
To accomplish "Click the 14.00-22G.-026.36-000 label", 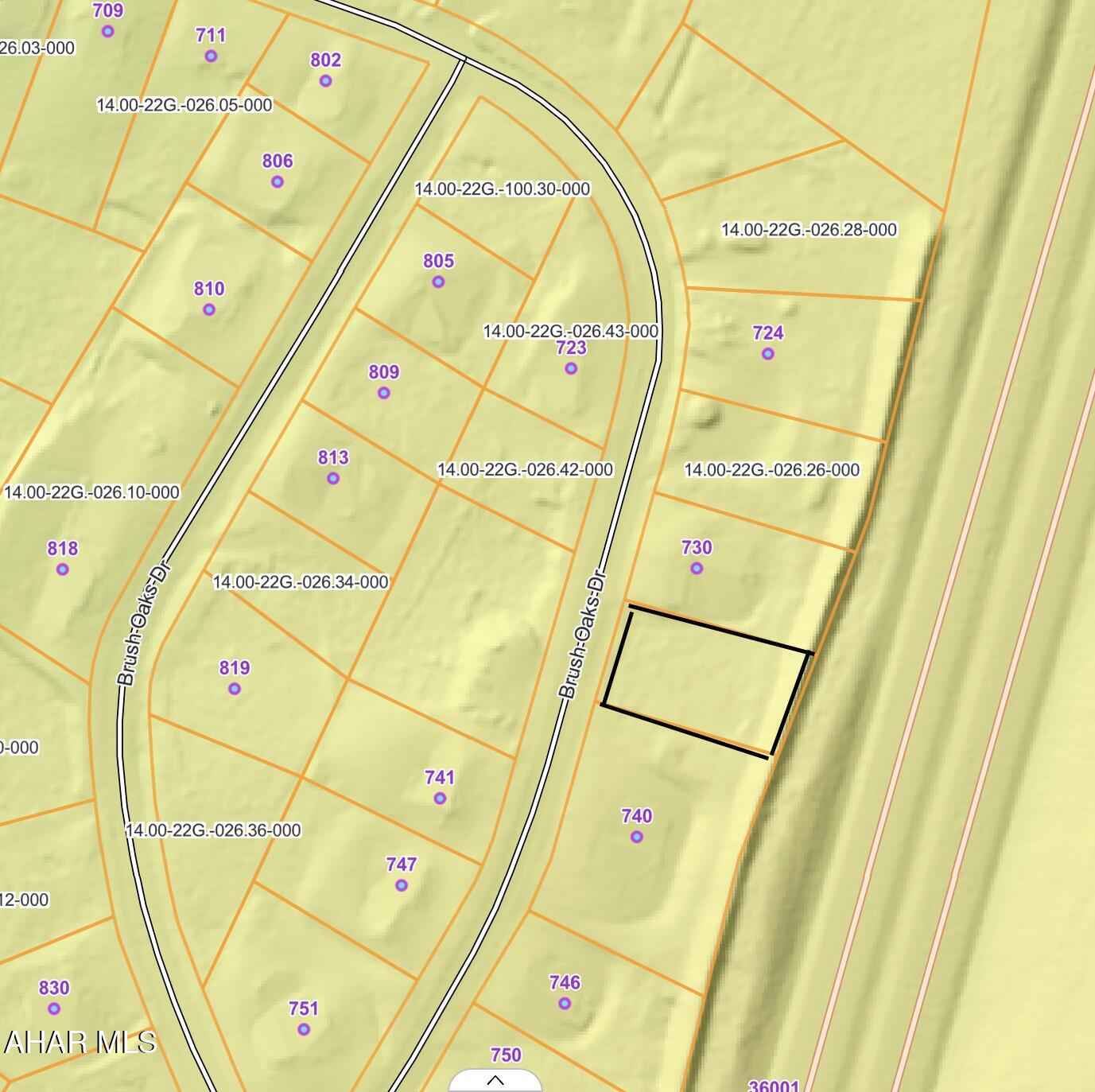I will (214, 830).
